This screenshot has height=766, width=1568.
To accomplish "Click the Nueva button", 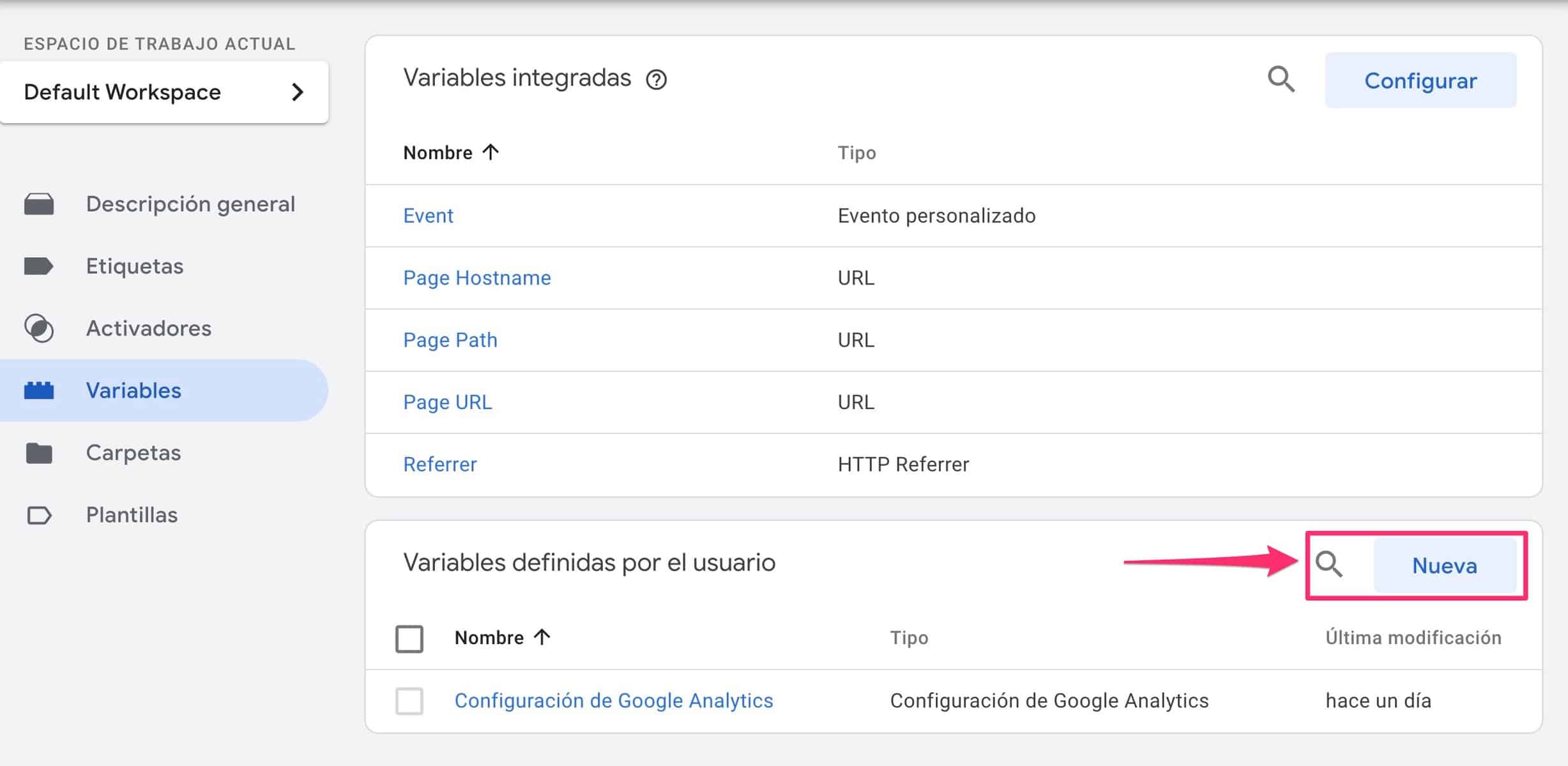I will pyautogui.click(x=1445, y=566).
